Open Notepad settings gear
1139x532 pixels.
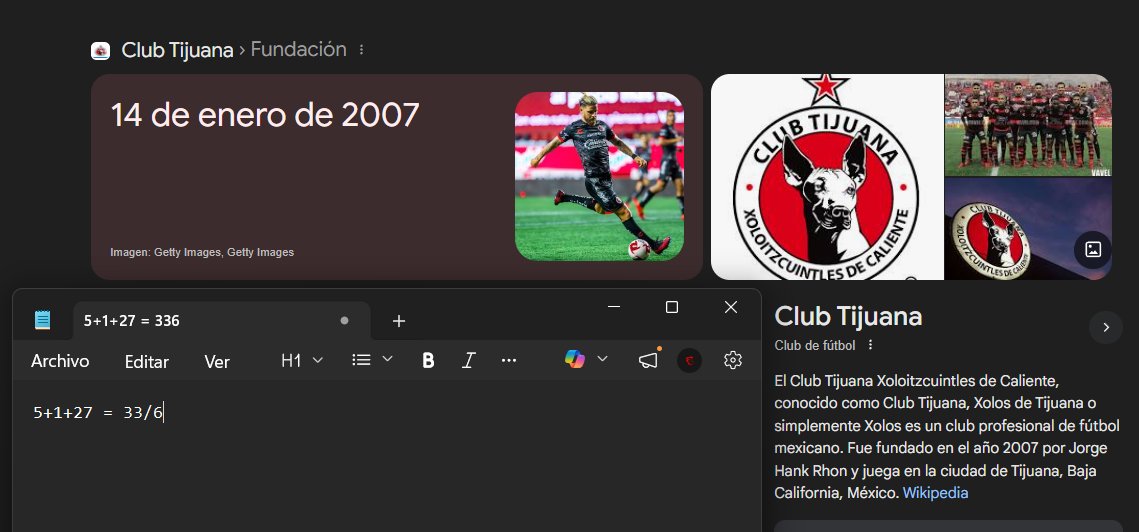click(x=733, y=360)
